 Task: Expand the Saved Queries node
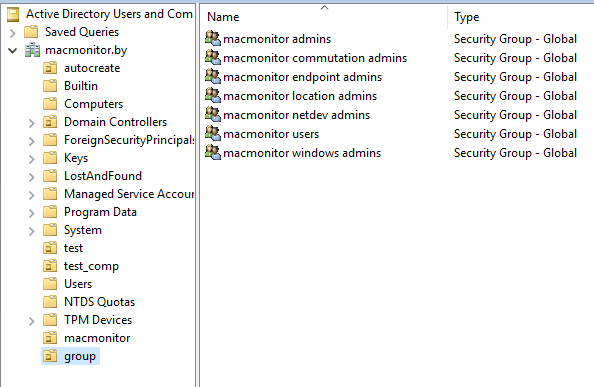pyautogui.click(x=13, y=33)
